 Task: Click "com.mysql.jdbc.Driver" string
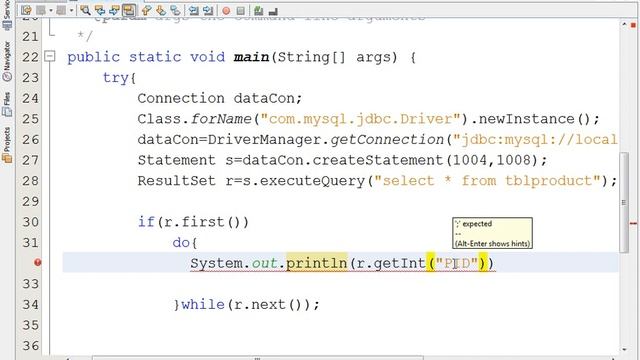point(360,119)
